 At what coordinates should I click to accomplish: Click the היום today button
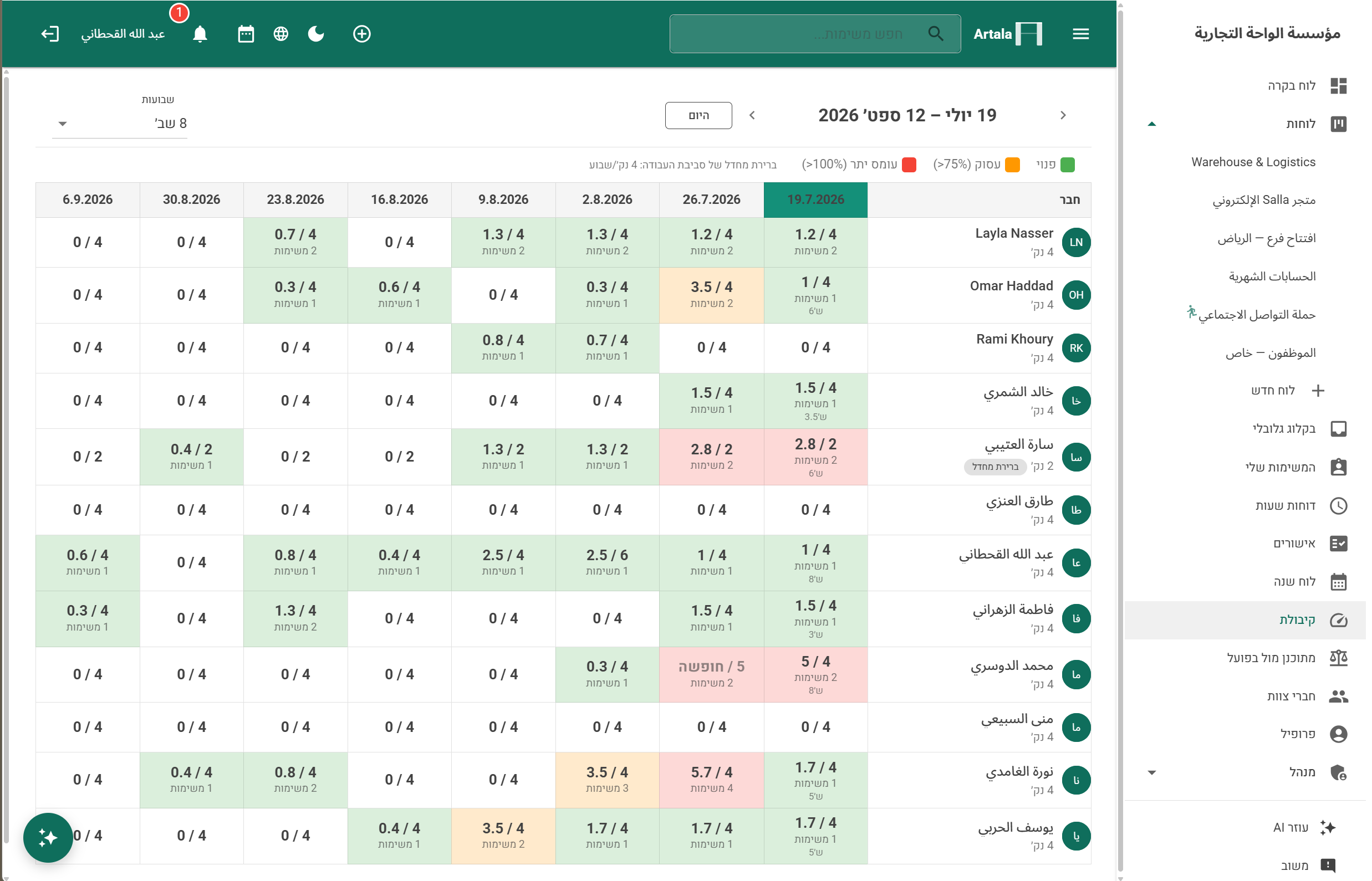[698, 115]
